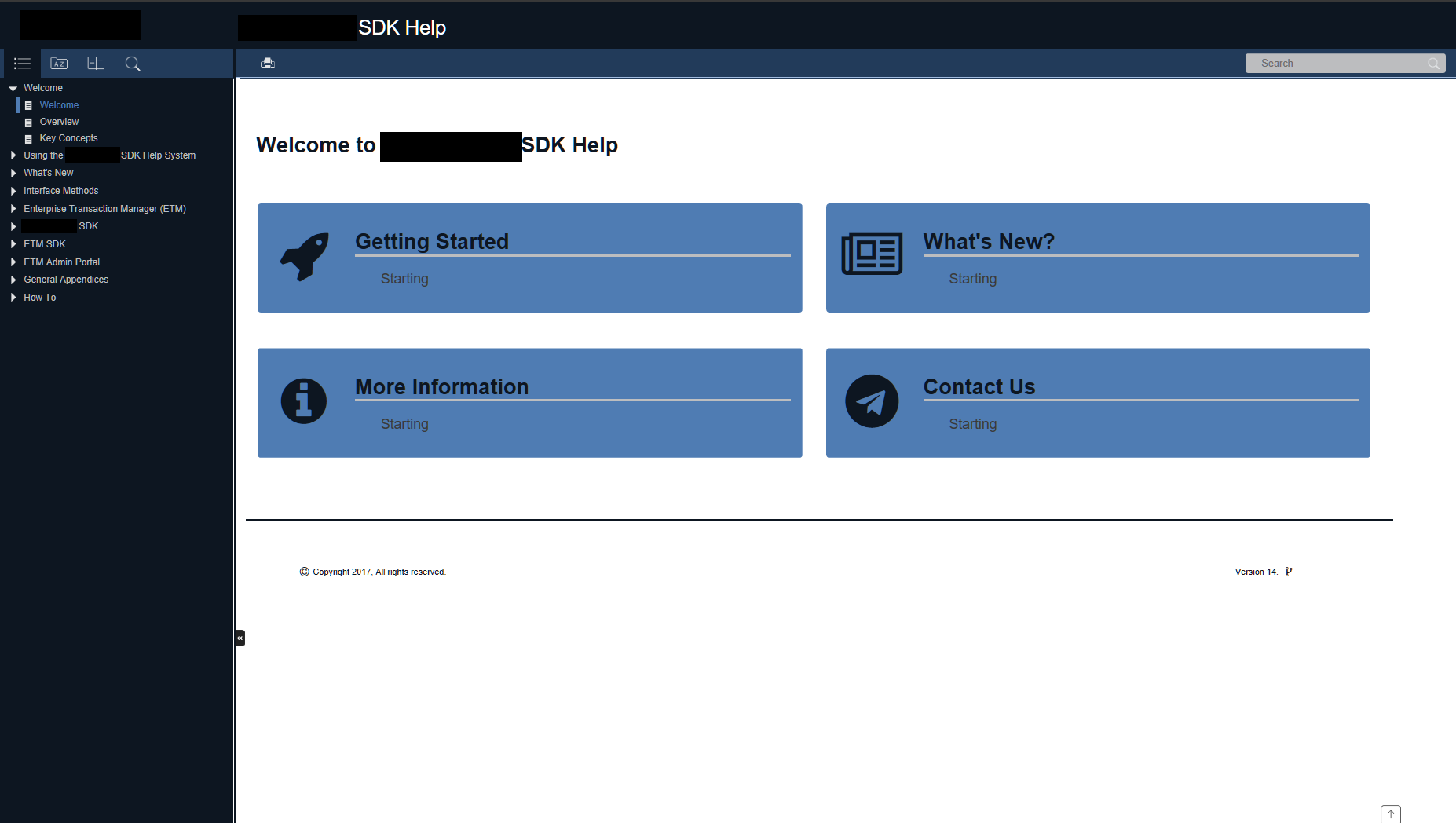
Task: Open the ETM Admin Portal topic label
Action: 61,262
